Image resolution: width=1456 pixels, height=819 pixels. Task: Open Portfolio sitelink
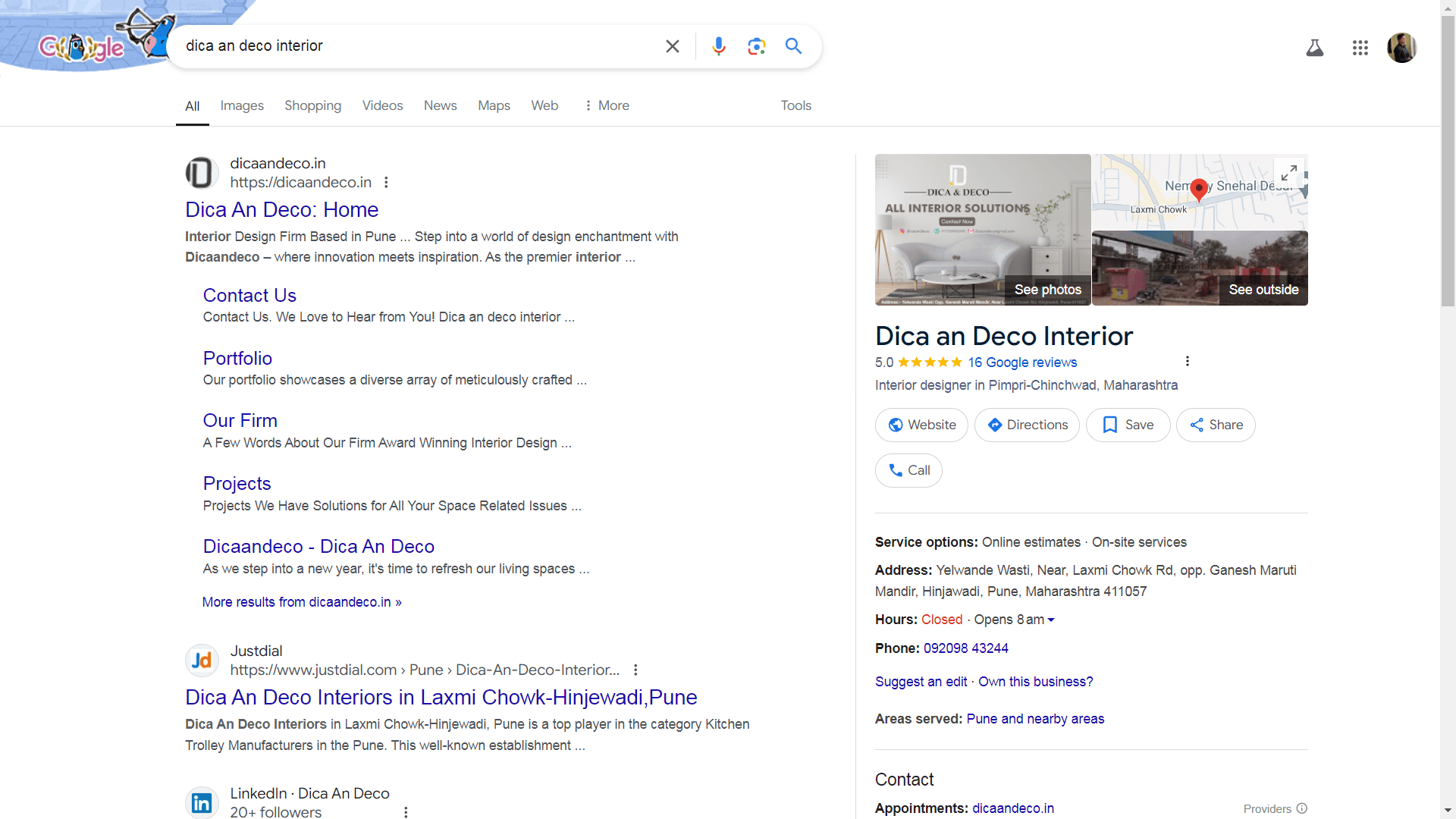pyautogui.click(x=237, y=359)
